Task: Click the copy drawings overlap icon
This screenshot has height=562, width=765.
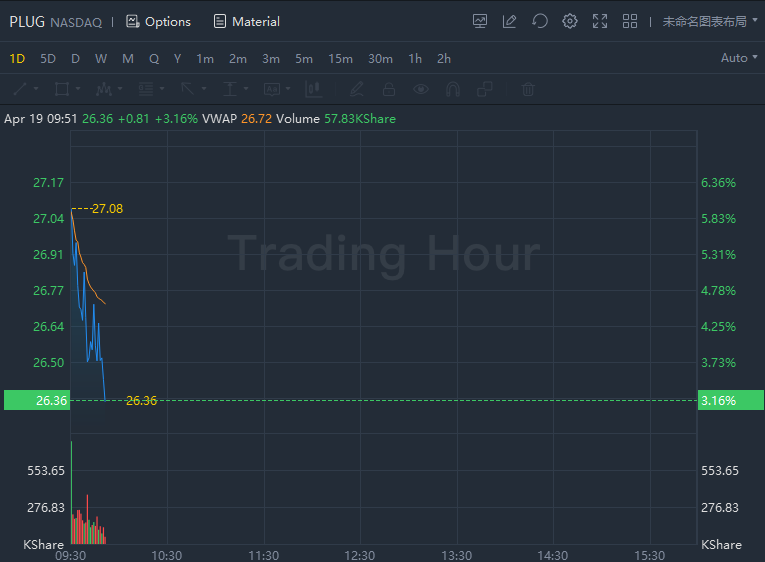Action: coord(484,89)
